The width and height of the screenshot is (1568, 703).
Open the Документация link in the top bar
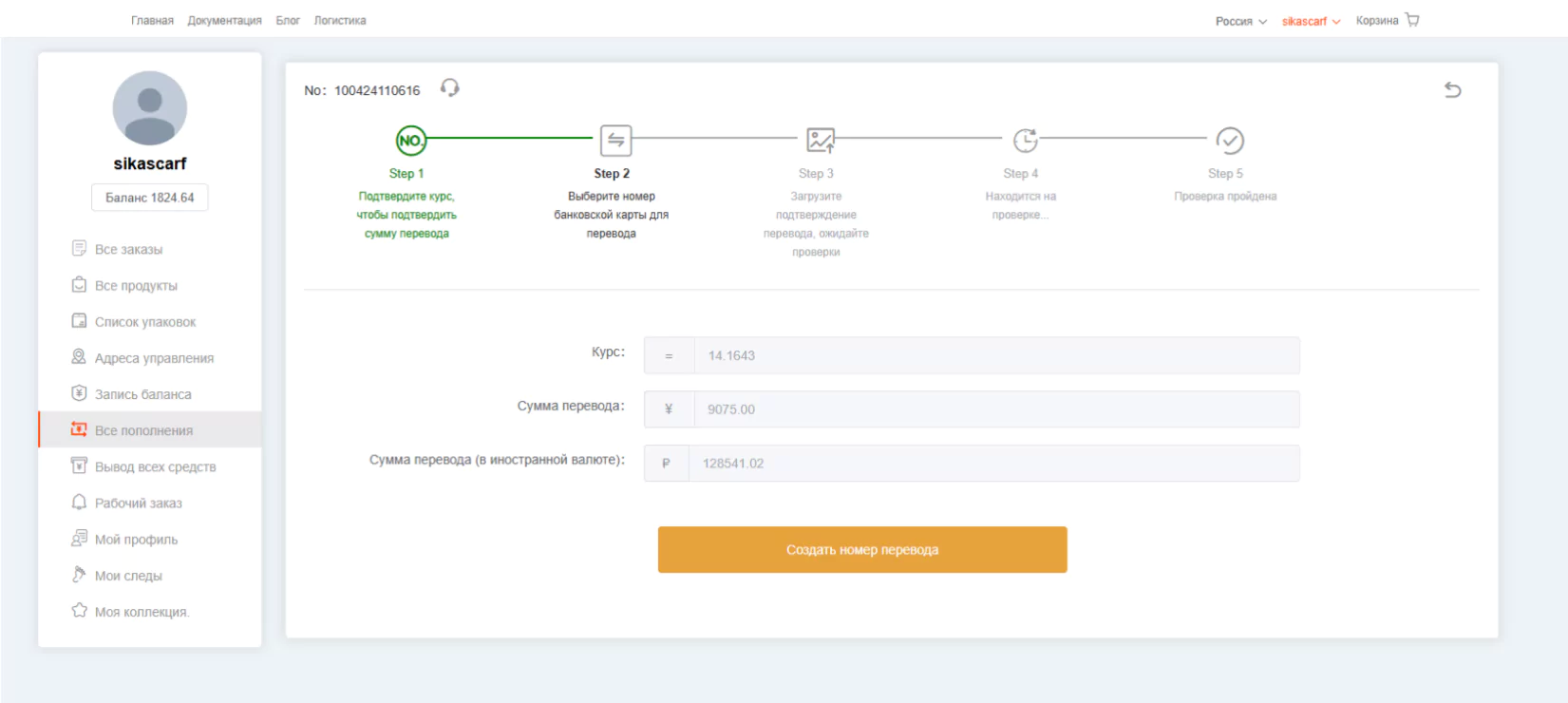click(224, 21)
